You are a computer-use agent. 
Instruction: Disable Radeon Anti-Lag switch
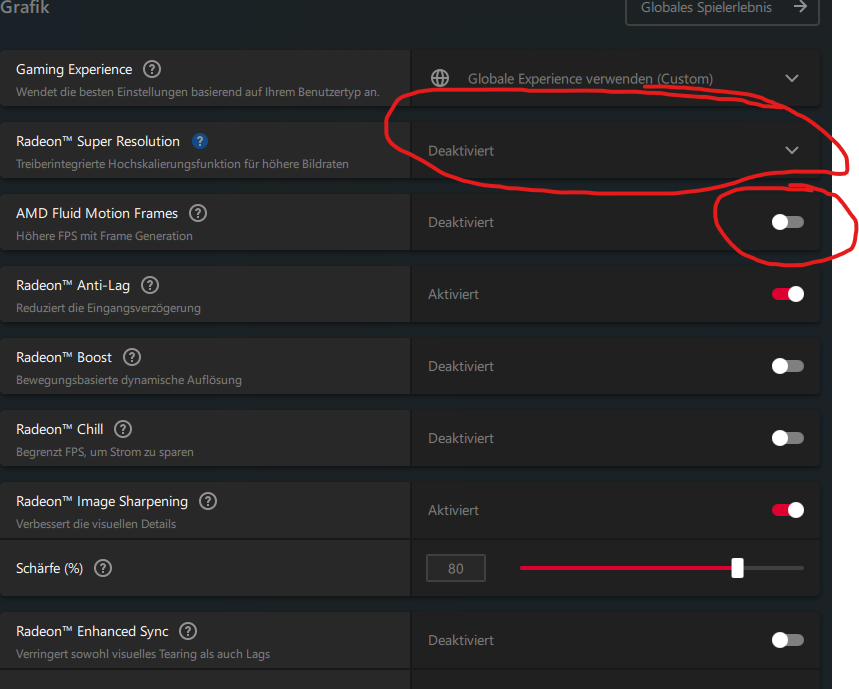788,294
